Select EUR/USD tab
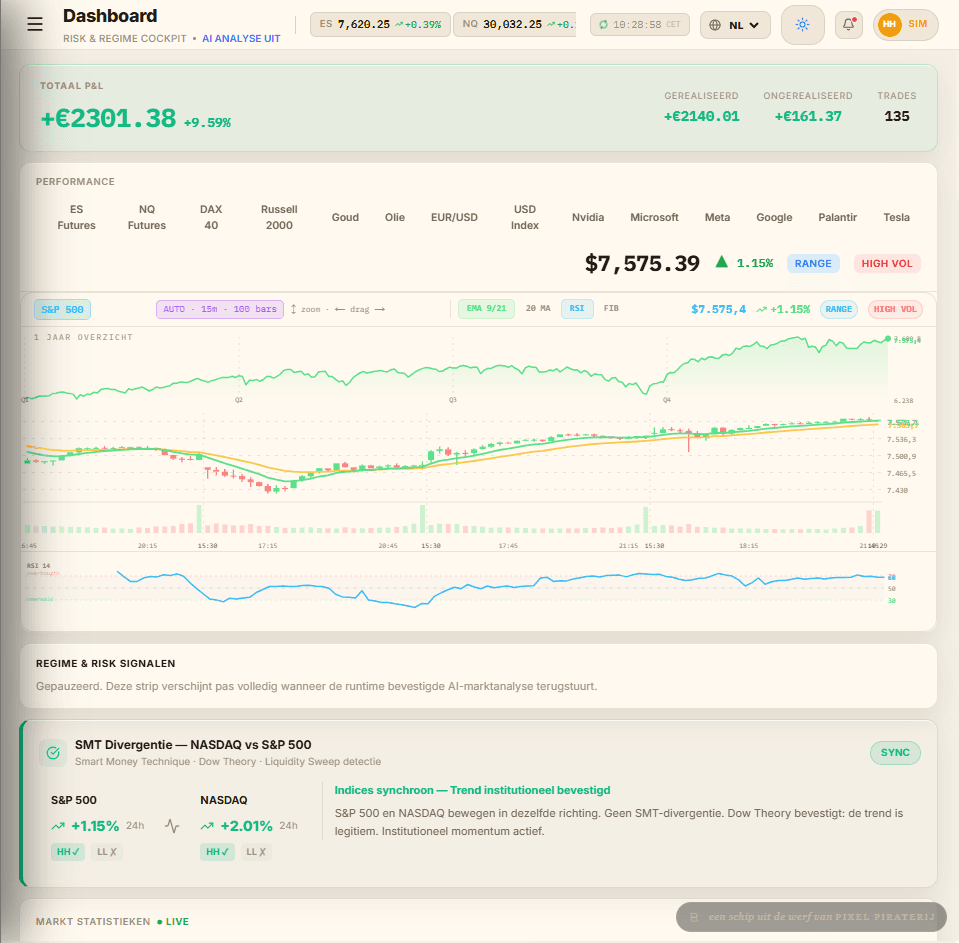 454,217
